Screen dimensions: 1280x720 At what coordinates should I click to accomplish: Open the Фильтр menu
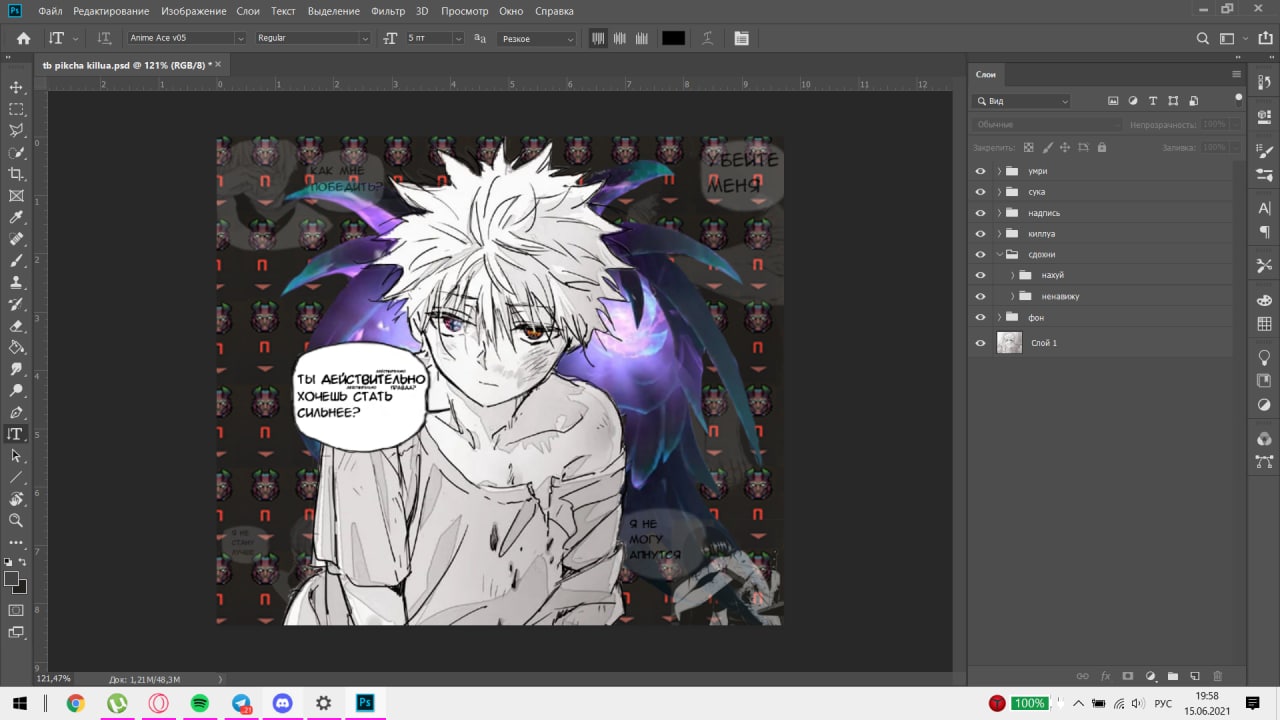tap(388, 11)
